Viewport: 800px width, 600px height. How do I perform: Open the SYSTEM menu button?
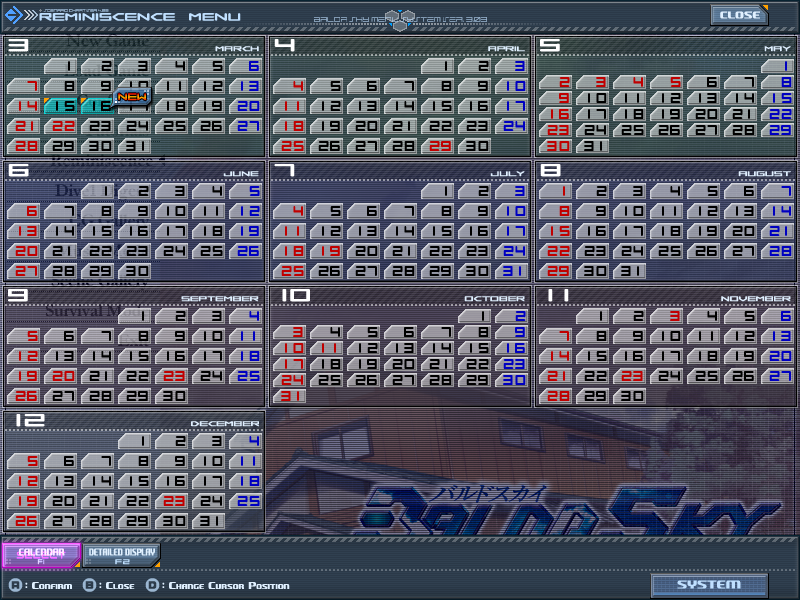pyautogui.click(x=709, y=585)
